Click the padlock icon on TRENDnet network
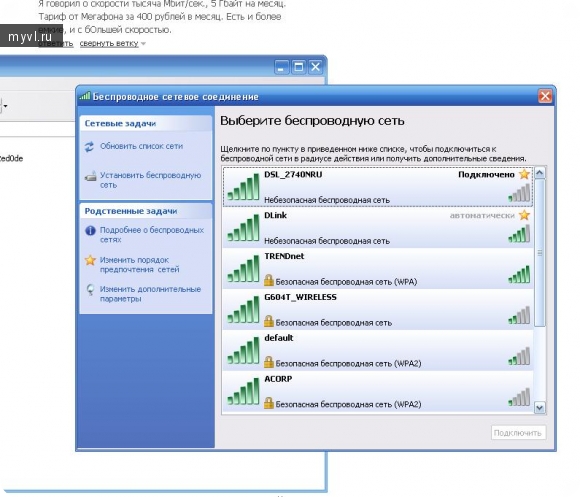The width and height of the screenshot is (580, 497). tap(269, 280)
